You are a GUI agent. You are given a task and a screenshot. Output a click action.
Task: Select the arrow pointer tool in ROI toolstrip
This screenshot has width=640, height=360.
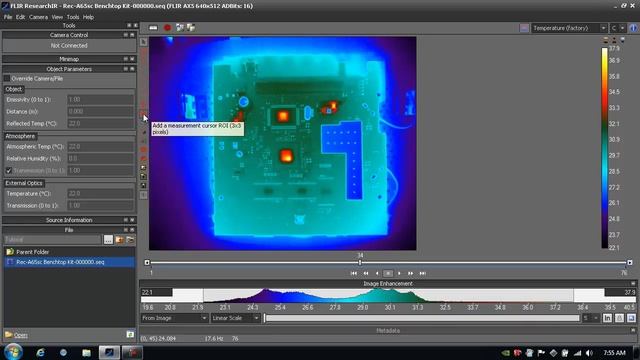144,42
